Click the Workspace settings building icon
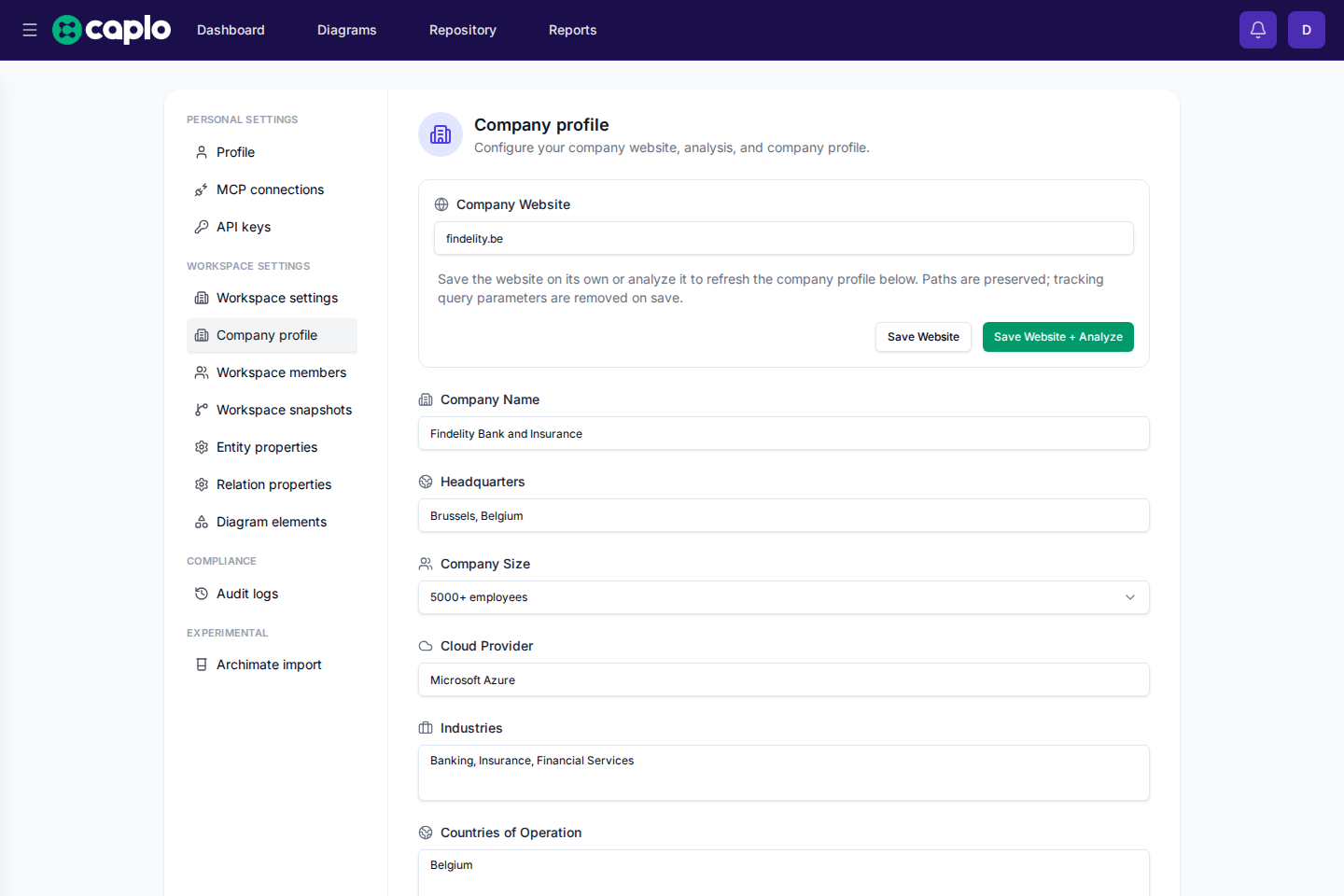 [202, 298]
